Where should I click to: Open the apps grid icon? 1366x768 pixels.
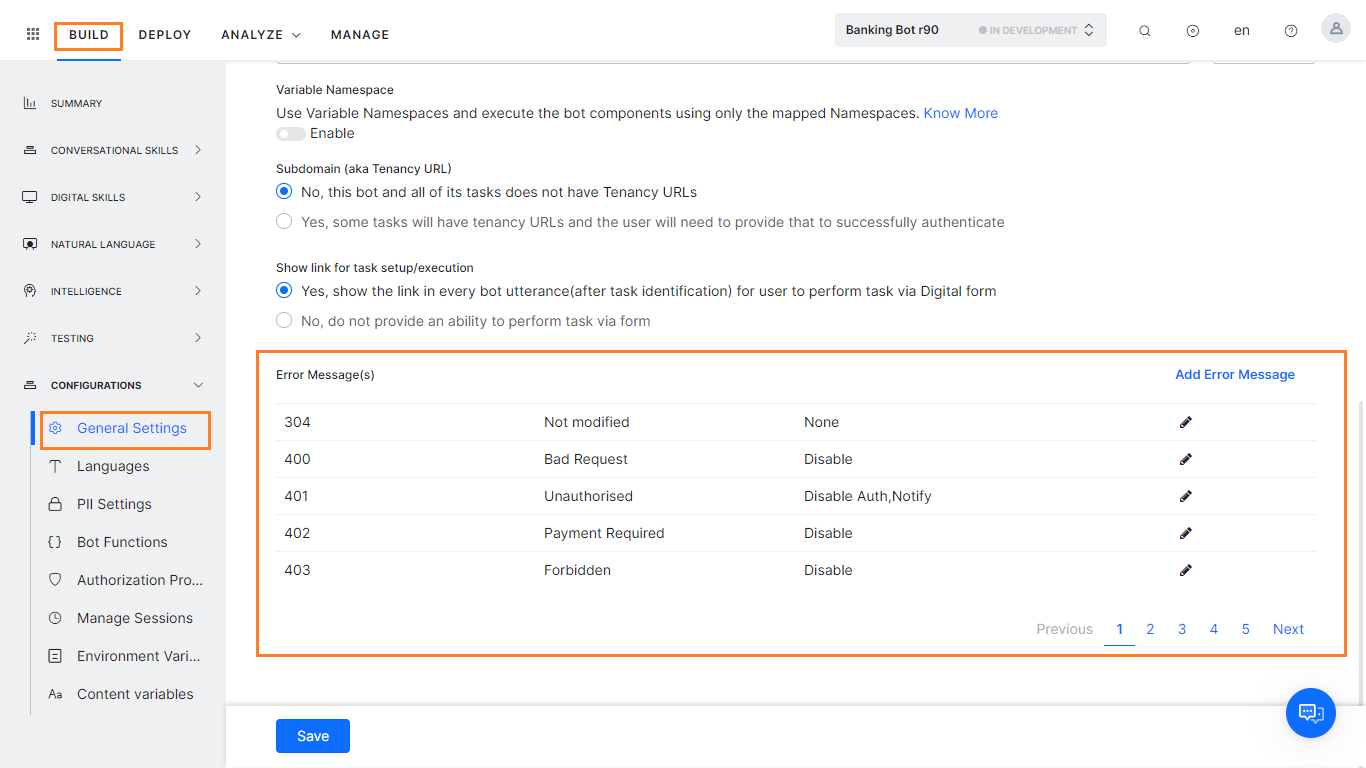pyautogui.click(x=32, y=33)
